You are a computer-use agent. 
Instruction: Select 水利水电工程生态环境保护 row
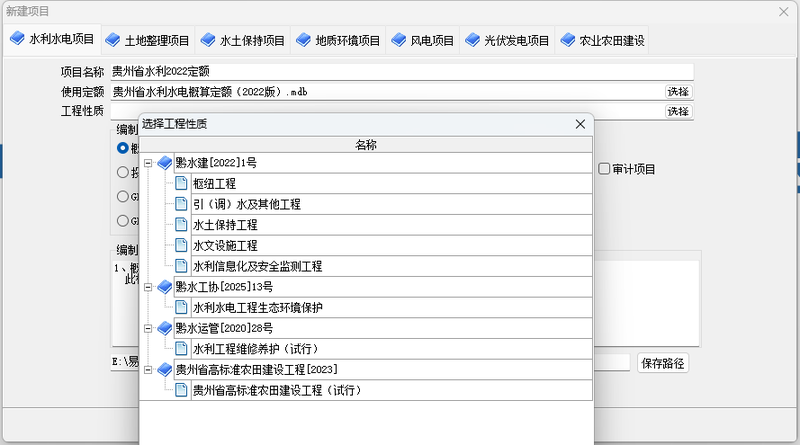click(x=391, y=308)
